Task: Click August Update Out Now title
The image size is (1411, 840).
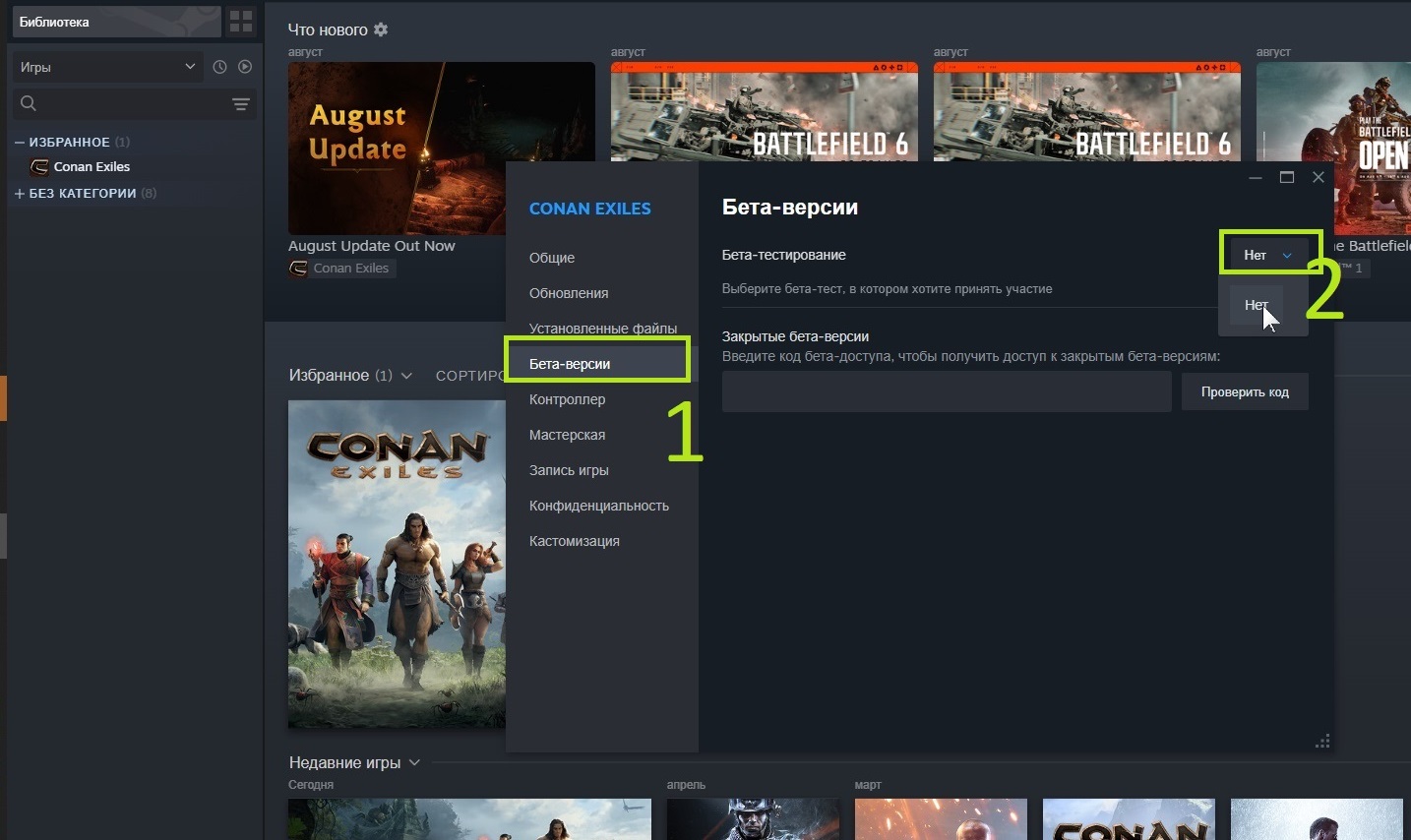Action: point(372,246)
